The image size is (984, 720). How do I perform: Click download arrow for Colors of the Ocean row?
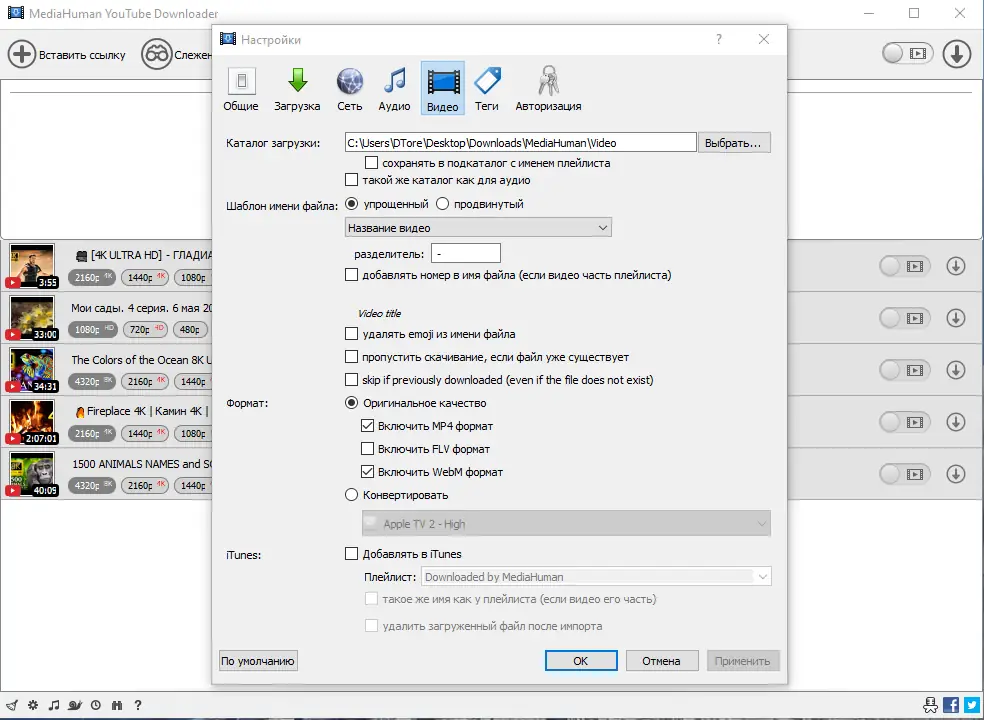(x=956, y=370)
